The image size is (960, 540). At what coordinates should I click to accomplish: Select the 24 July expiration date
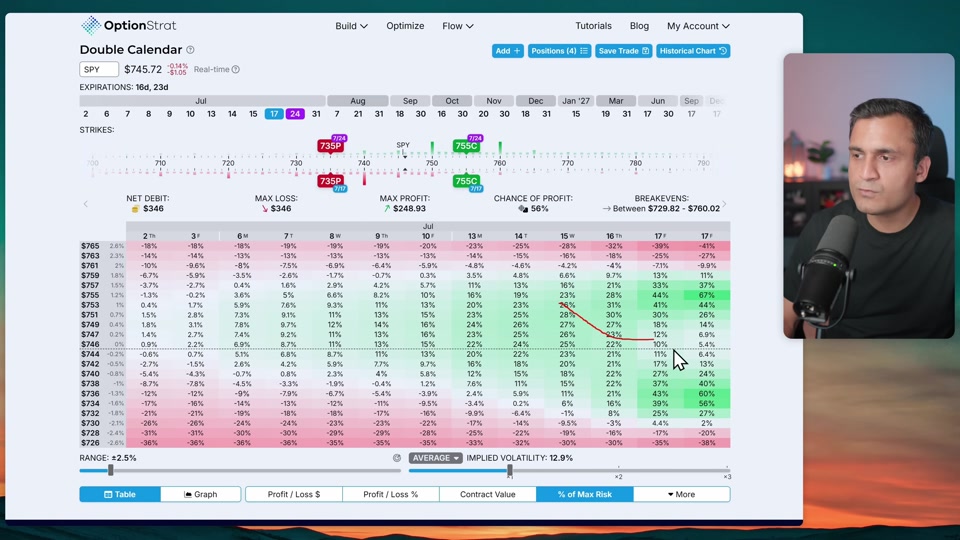295,114
